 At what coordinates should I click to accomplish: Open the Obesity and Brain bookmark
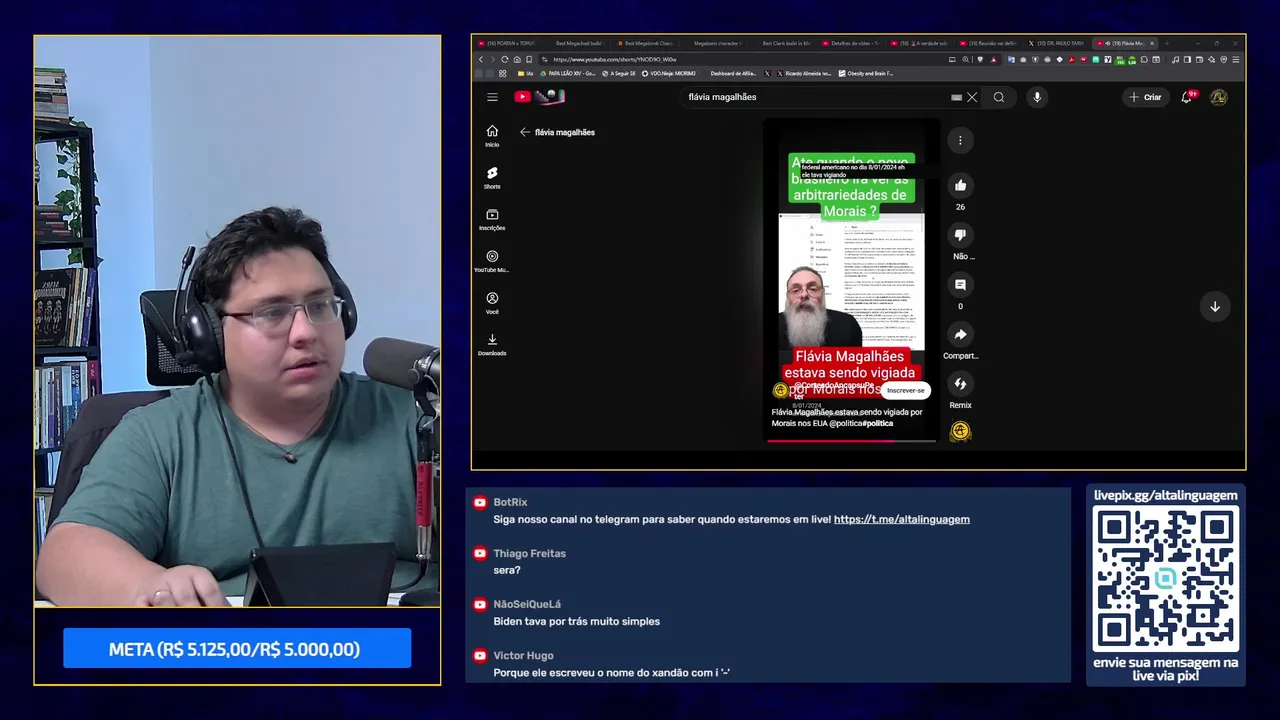(x=866, y=73)
